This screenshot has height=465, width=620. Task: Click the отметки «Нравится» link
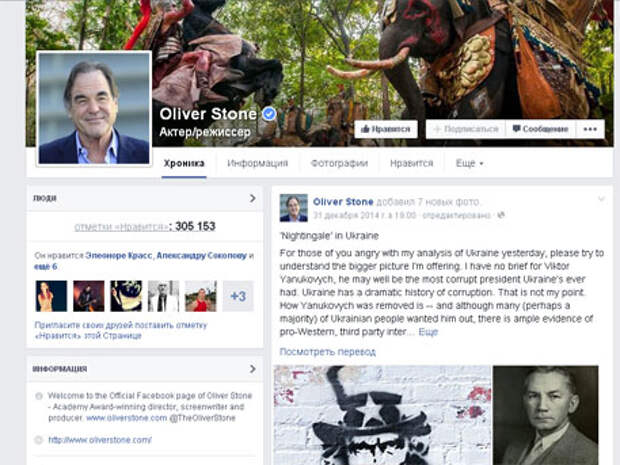[x=121, y=227]
